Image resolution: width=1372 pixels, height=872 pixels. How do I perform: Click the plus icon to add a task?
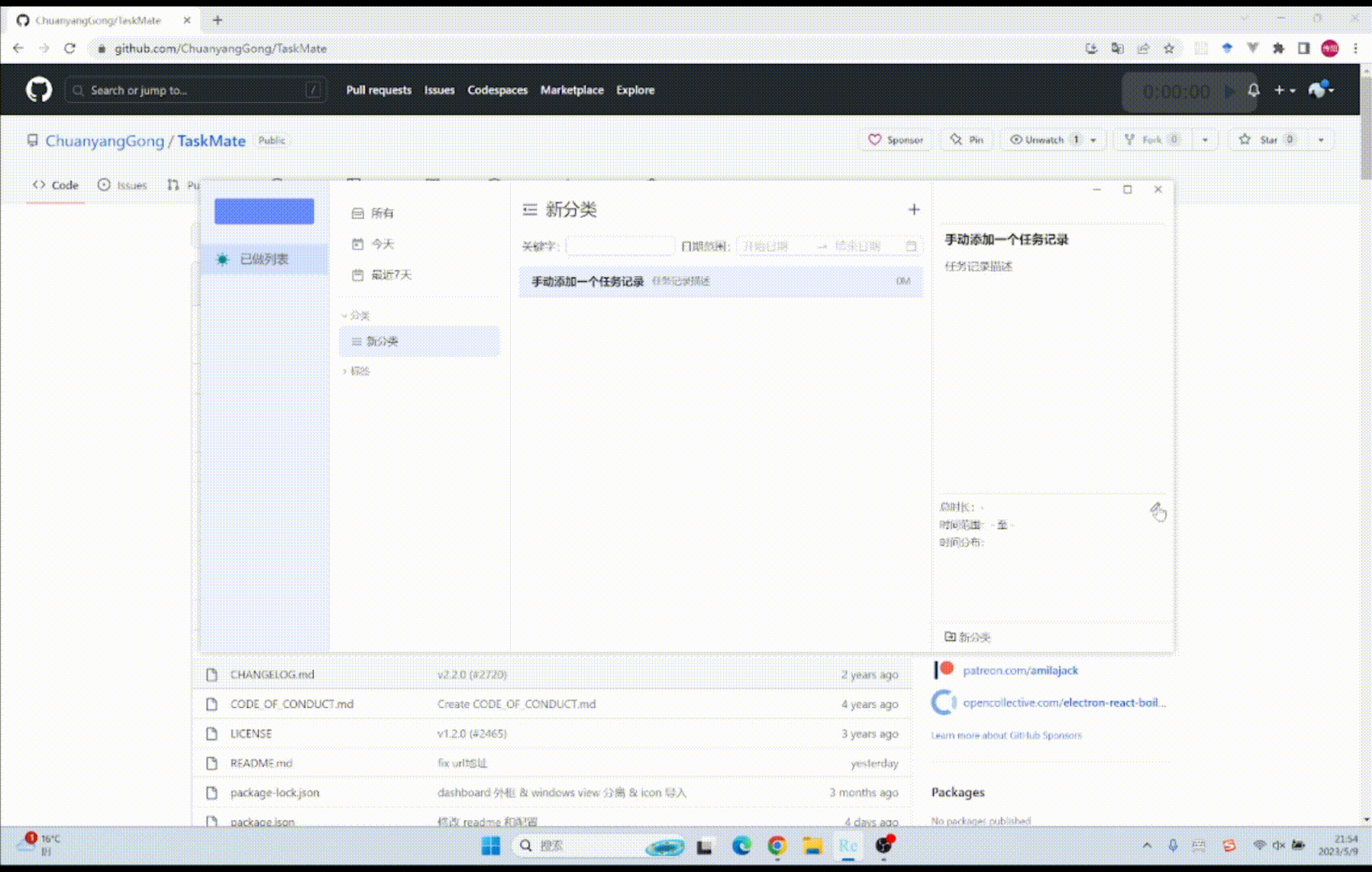pyautogui.click(x=914, y=209)
